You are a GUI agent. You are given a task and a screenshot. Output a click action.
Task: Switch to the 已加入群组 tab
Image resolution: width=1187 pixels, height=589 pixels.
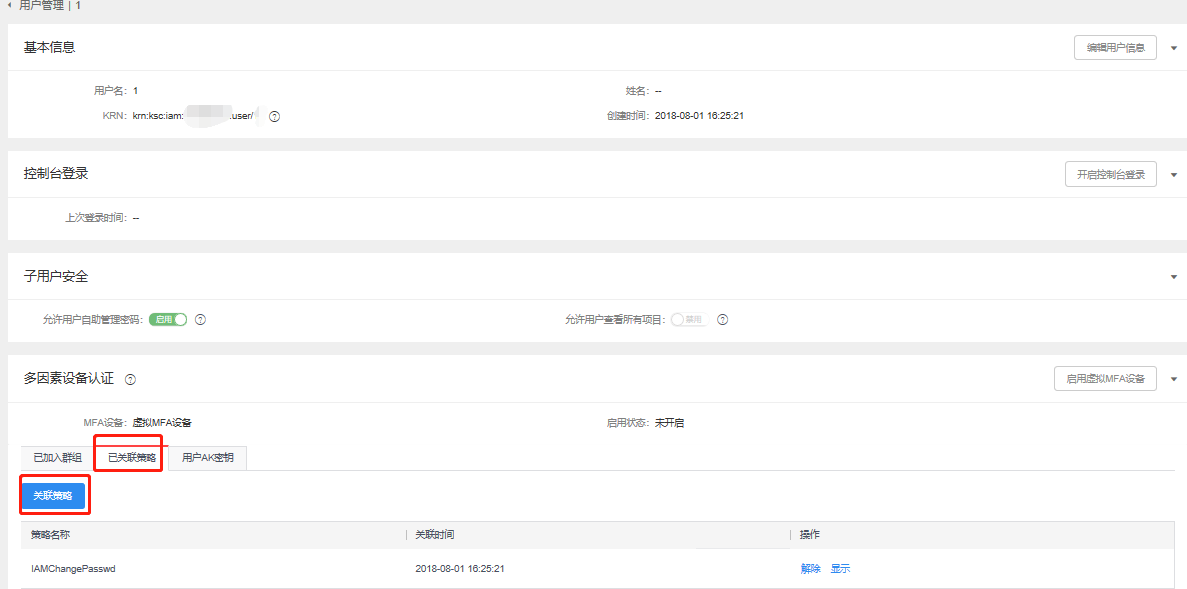click(x=57, y=458)
